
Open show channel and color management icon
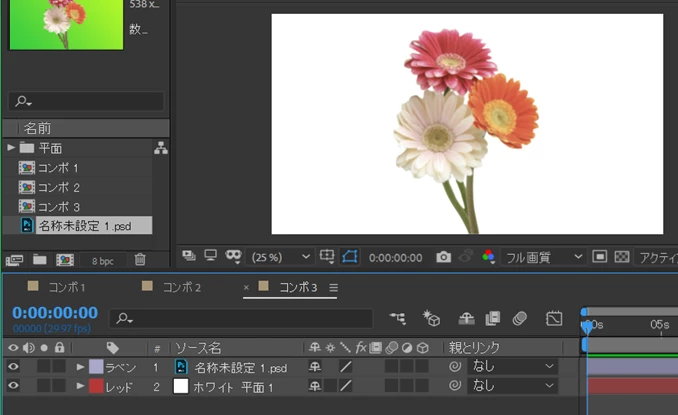489,256
